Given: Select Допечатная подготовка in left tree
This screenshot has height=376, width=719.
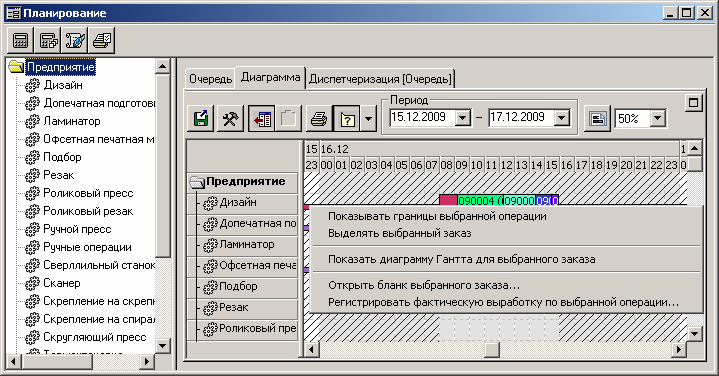Looking at the screenshot, I should [99, 103].
